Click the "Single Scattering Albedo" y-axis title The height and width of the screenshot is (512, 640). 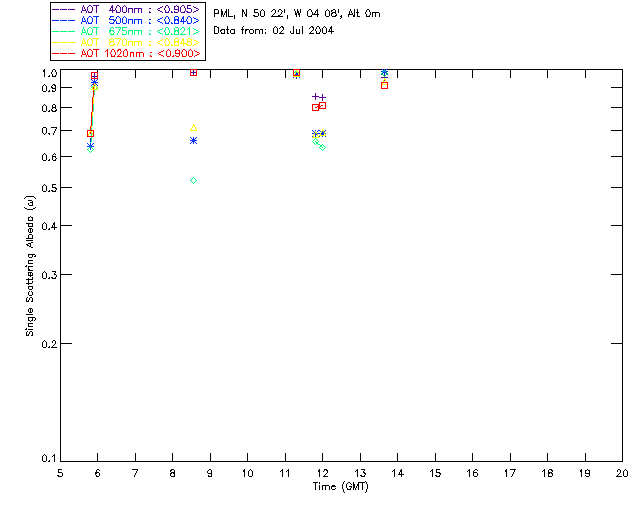coord(30,266)
